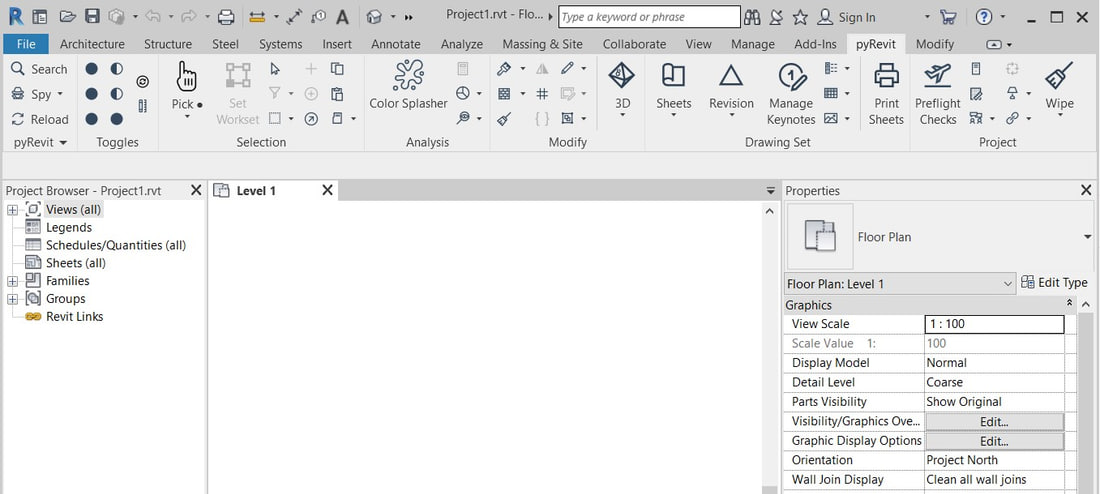Select the Level 1 view tab
1100x494 pixels.
(x=256, y=191)
